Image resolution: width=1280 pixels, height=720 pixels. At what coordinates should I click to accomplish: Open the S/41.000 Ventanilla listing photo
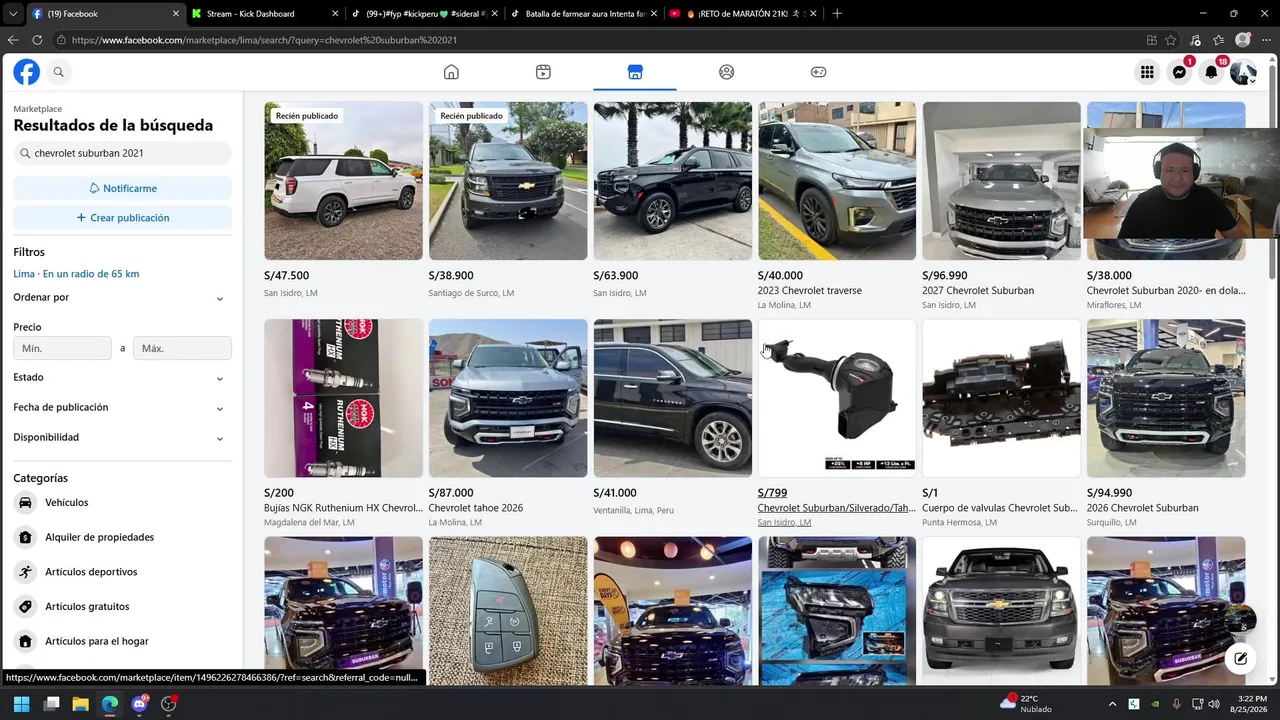672,398
